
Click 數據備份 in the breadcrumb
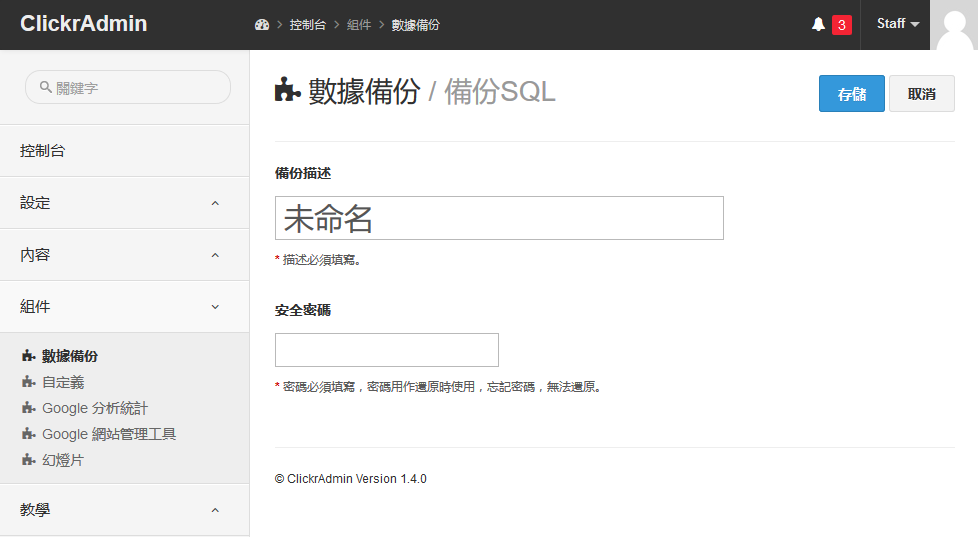415,25
